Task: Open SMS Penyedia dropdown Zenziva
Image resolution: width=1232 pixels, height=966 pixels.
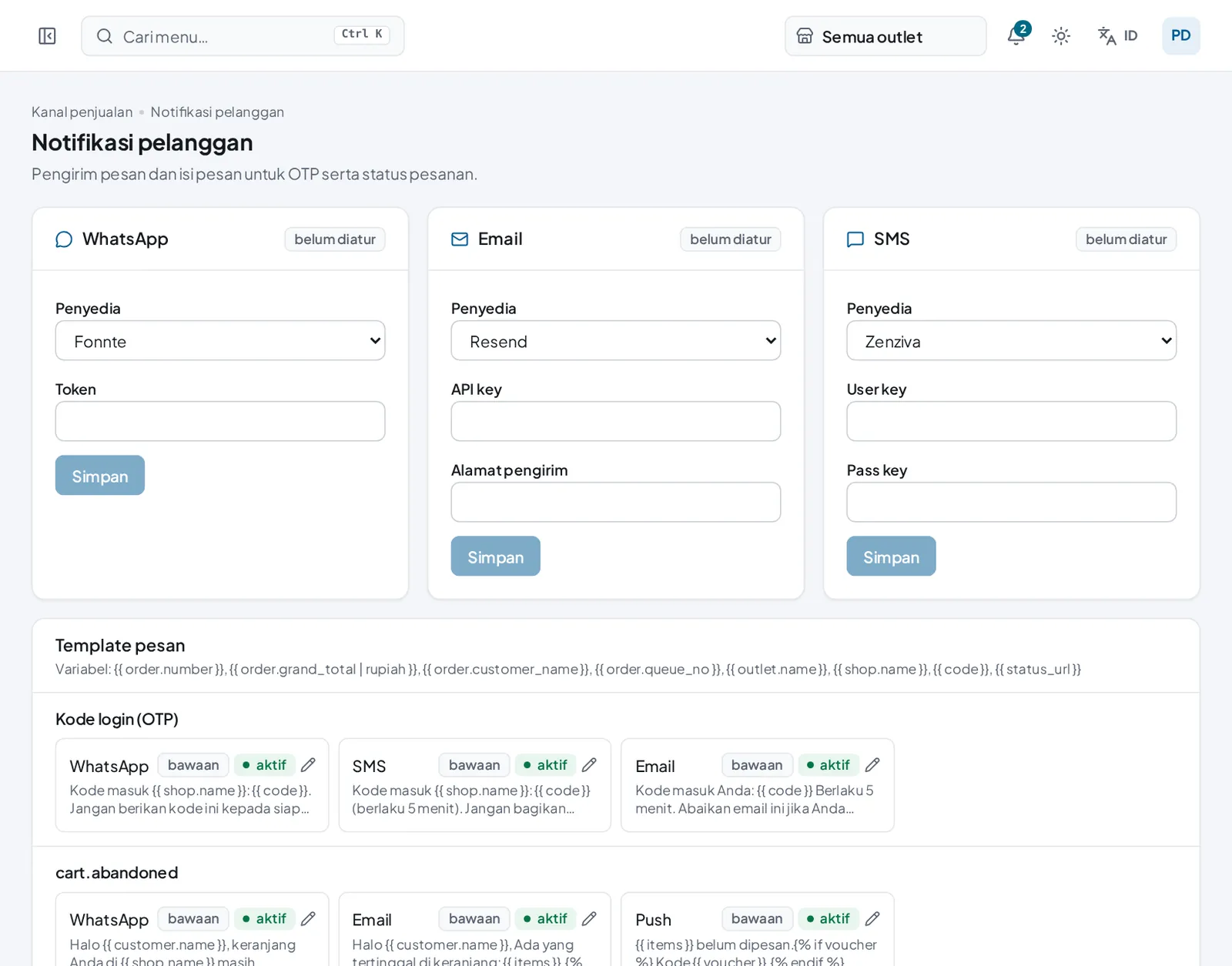Action: point(1012,341)
